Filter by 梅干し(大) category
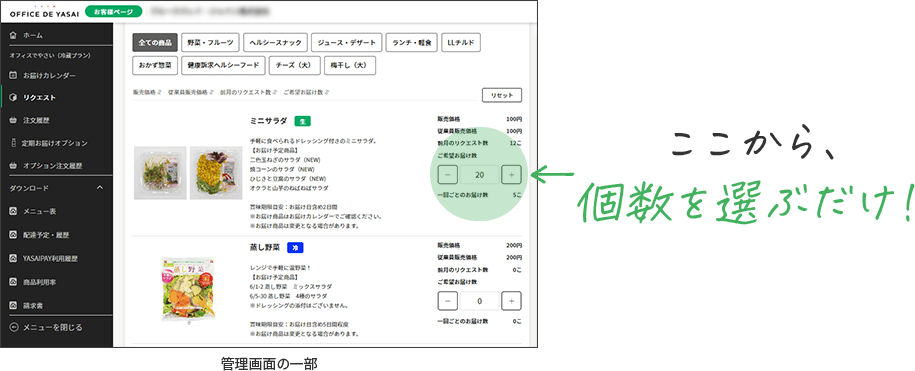The height and width of the screenshot is (371, 915). pos(350,65)
